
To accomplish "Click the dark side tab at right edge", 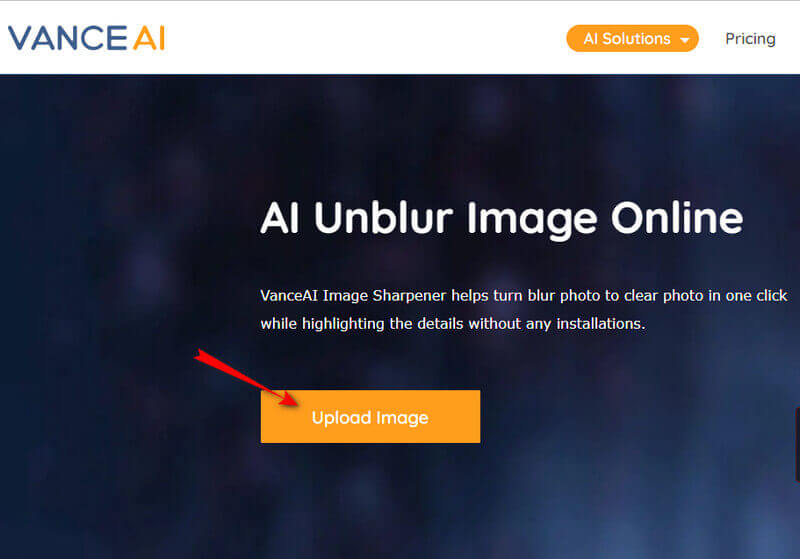I will click(797, 444).
